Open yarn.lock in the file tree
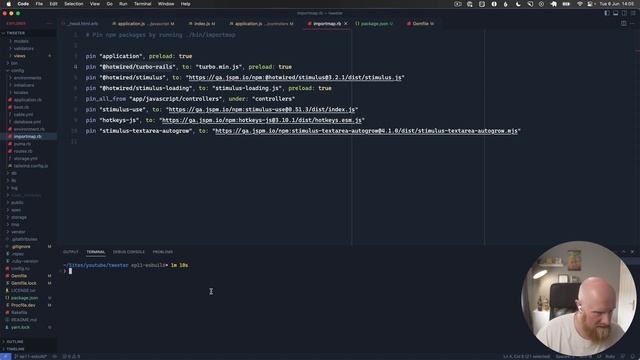This screenshot has height=360, width=640. pyautogui.click(x=20, y=327)
